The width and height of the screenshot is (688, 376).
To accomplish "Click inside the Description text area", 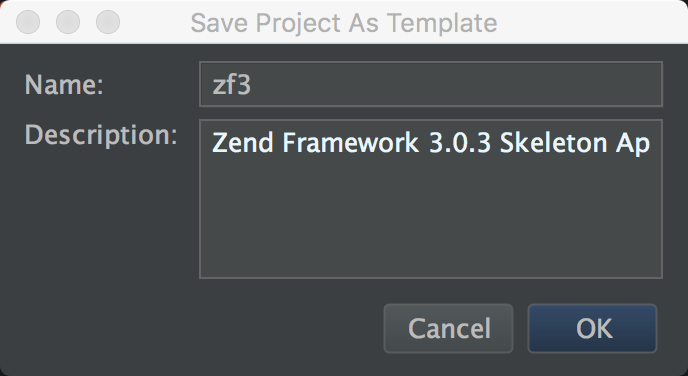I will 431,199.
